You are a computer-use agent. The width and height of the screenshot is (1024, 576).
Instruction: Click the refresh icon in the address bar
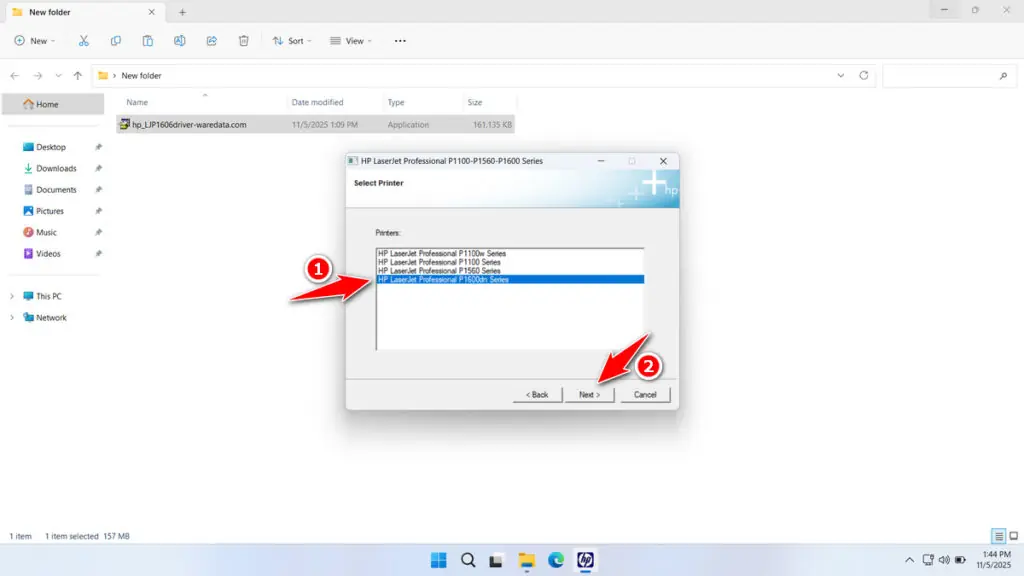(x=862, y=75)
